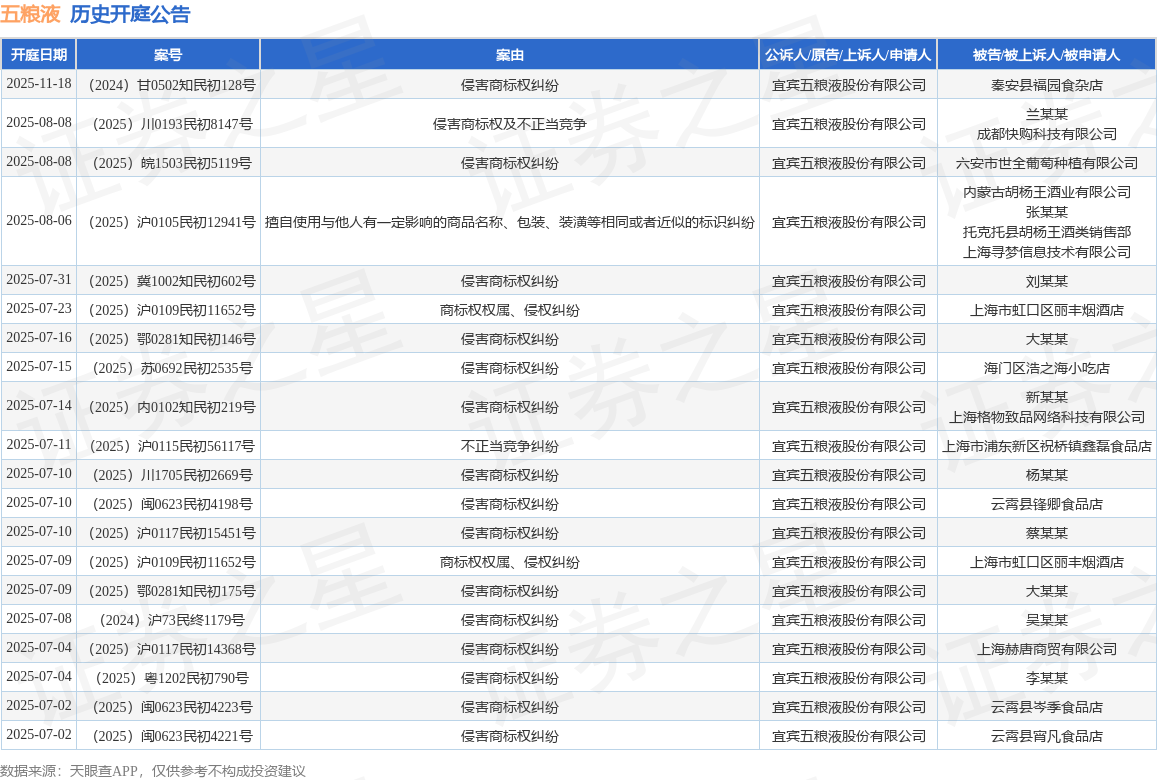Select case number (2025)内0102知民初219号
The height and width of the screenshot is (780, 1157).
click(172, 407)
